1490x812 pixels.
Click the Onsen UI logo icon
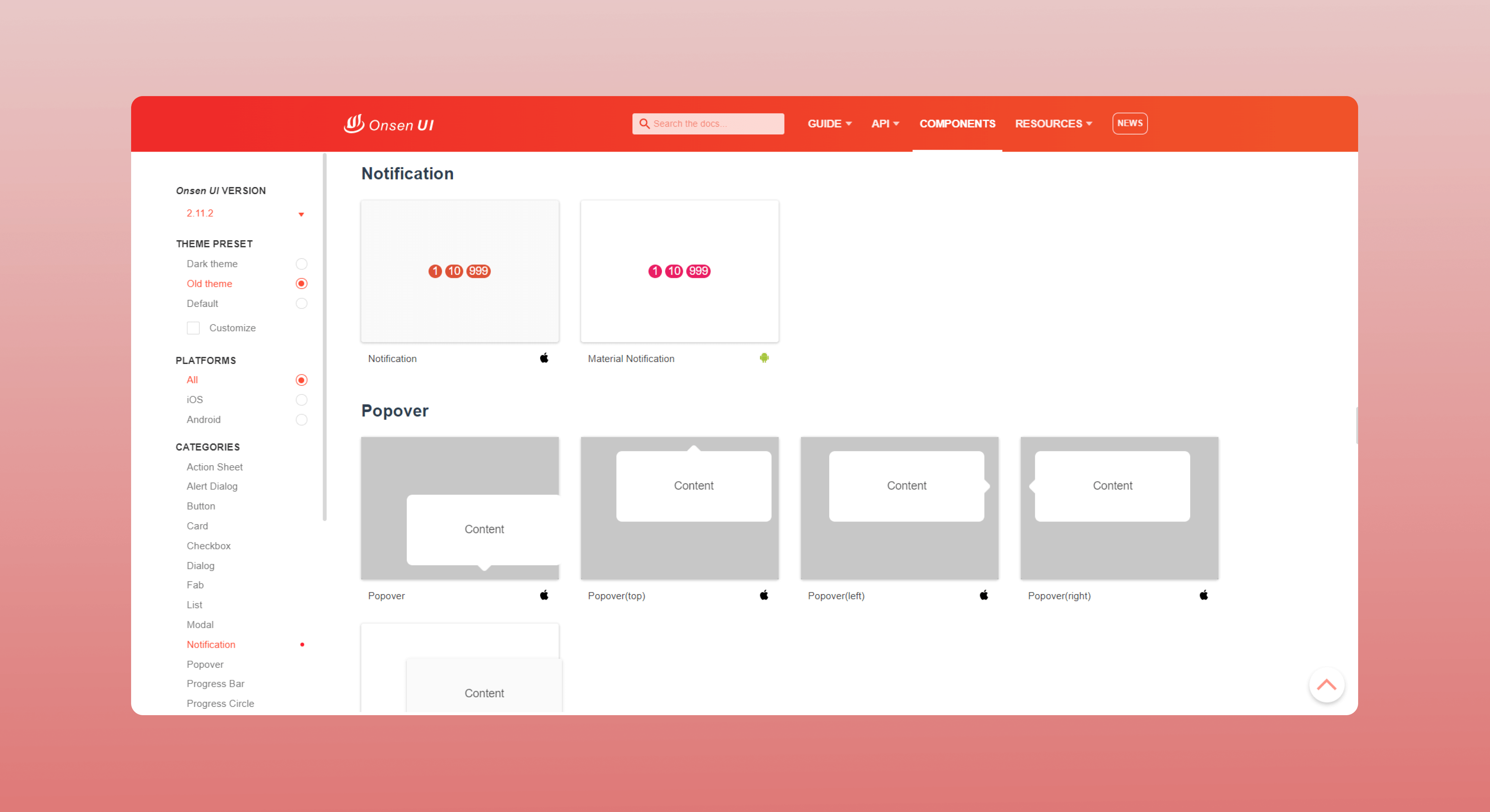pos(355,123)
